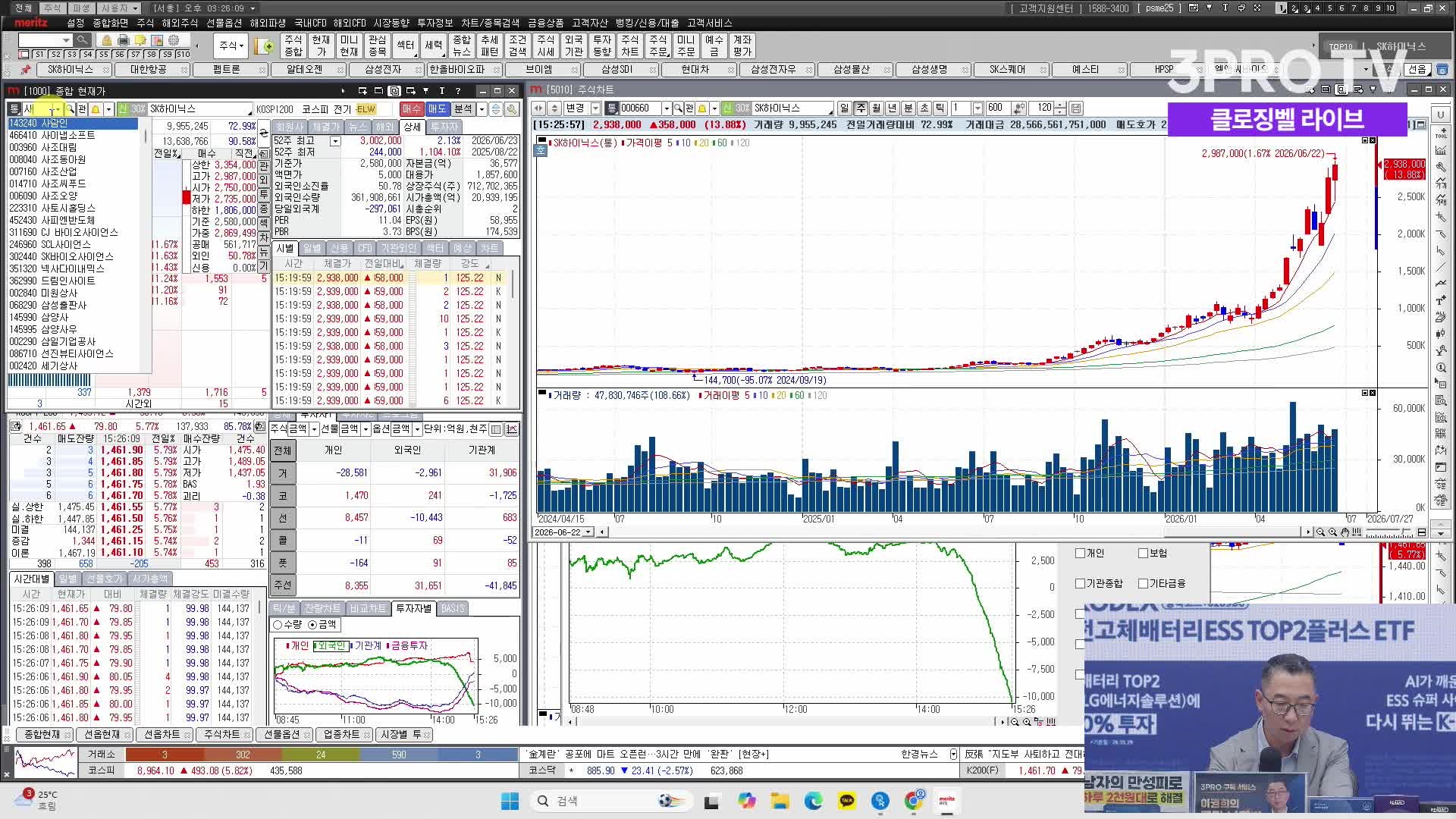
Task: Click the table view icon in investor panel
Action: coord(496,429)
